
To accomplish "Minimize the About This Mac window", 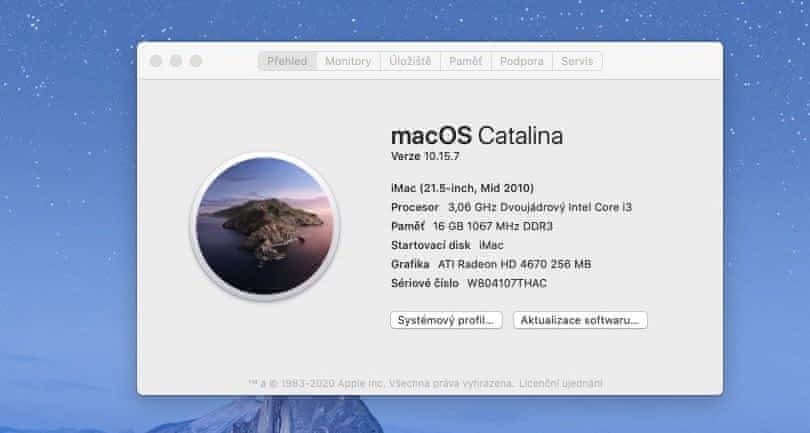I will click(x=176, y=61).
